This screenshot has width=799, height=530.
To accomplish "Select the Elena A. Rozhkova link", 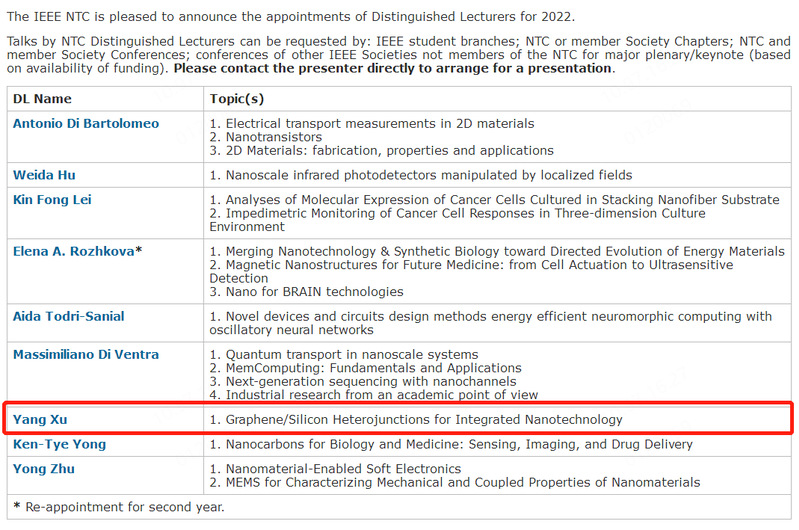I will click(x=73, y=251).
